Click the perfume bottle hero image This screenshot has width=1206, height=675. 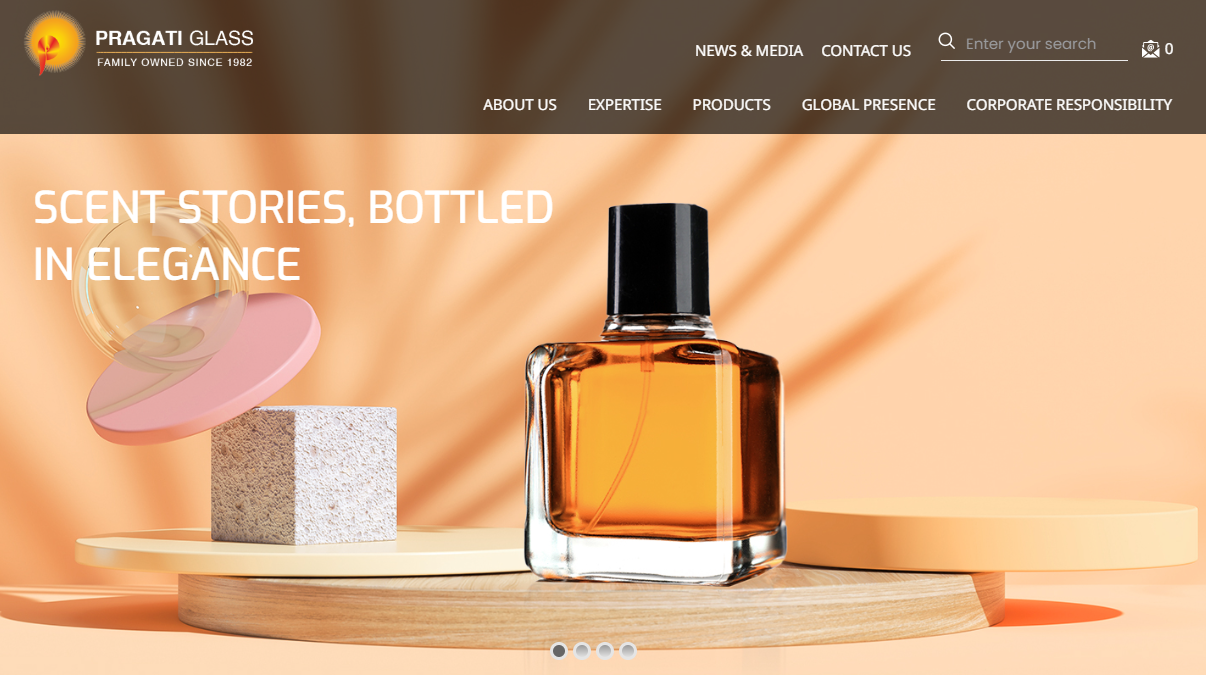(x=655, y=393)
